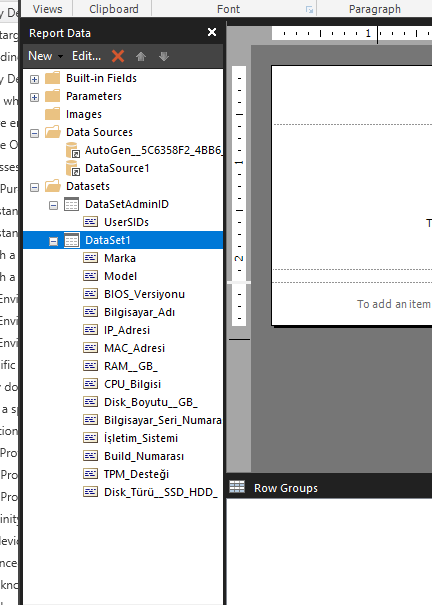Collapse the Datasets folder

pos(34,187)
